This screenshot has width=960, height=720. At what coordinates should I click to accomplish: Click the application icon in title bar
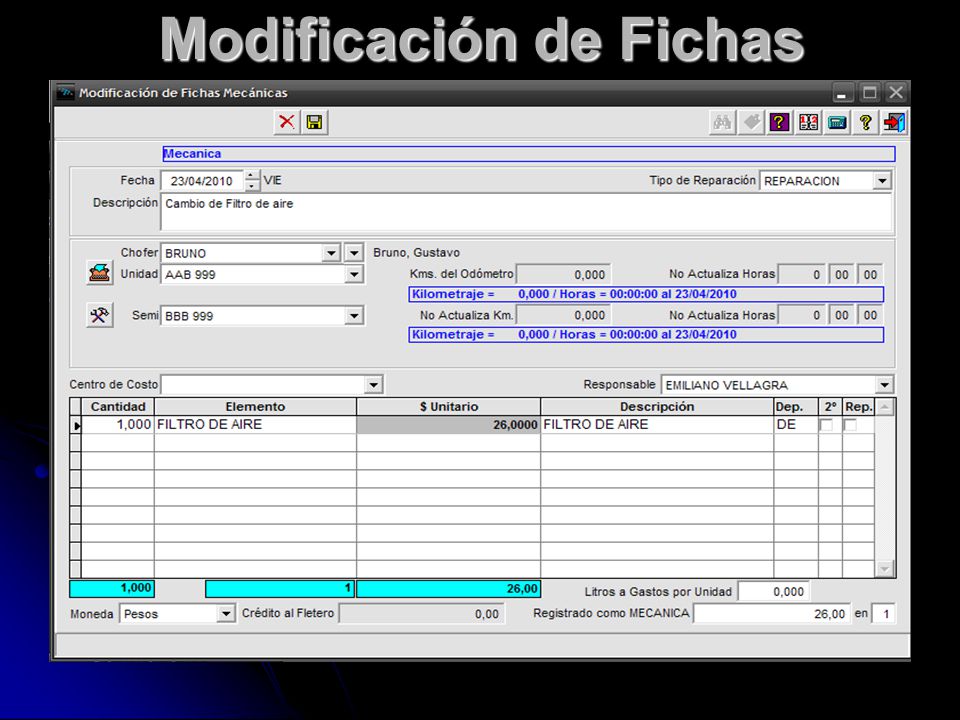point(66,93)
